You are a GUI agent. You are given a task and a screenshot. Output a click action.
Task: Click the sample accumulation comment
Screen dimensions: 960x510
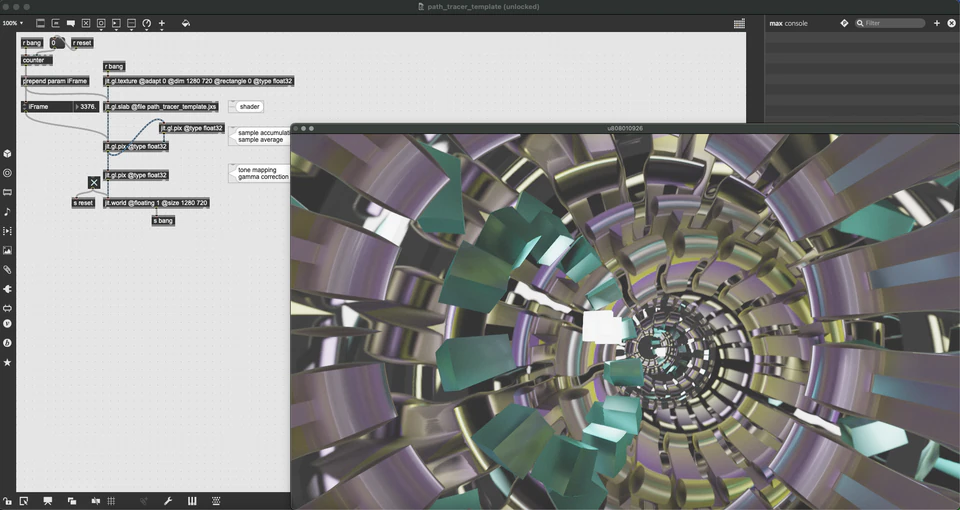(260, 136)
